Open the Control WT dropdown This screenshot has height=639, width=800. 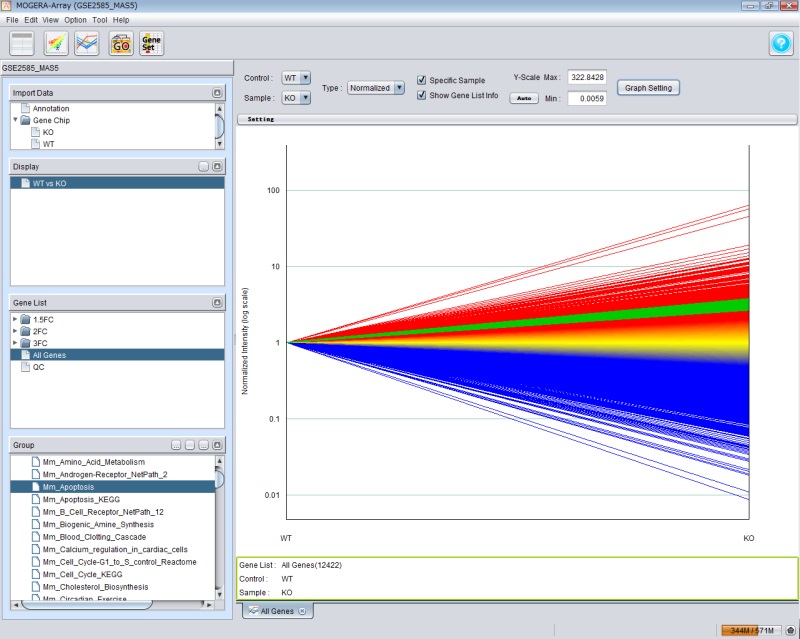(x=296, y=78)
